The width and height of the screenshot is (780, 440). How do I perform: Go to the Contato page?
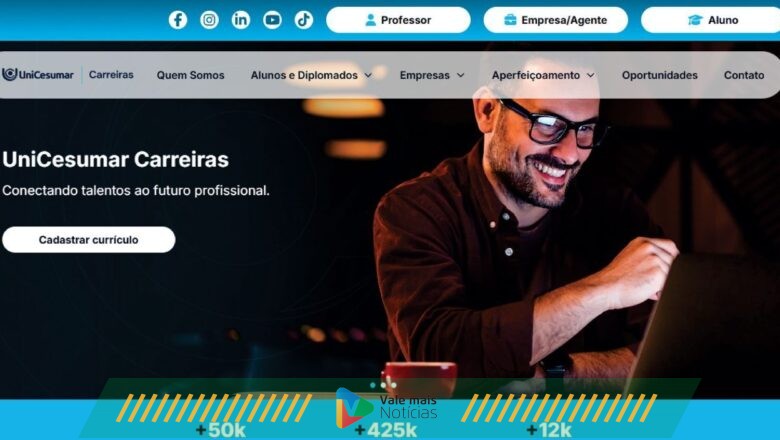coord(744,75)
